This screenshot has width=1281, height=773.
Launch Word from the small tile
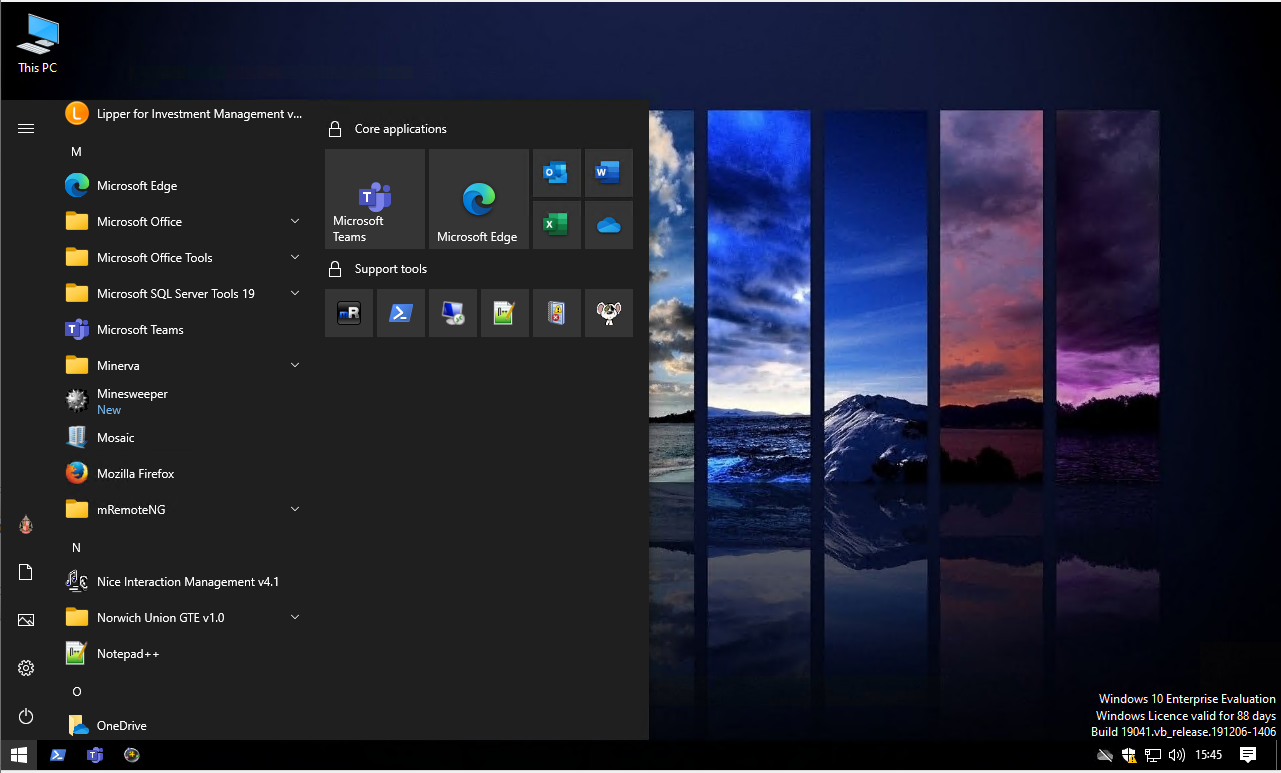click(608, 173)
